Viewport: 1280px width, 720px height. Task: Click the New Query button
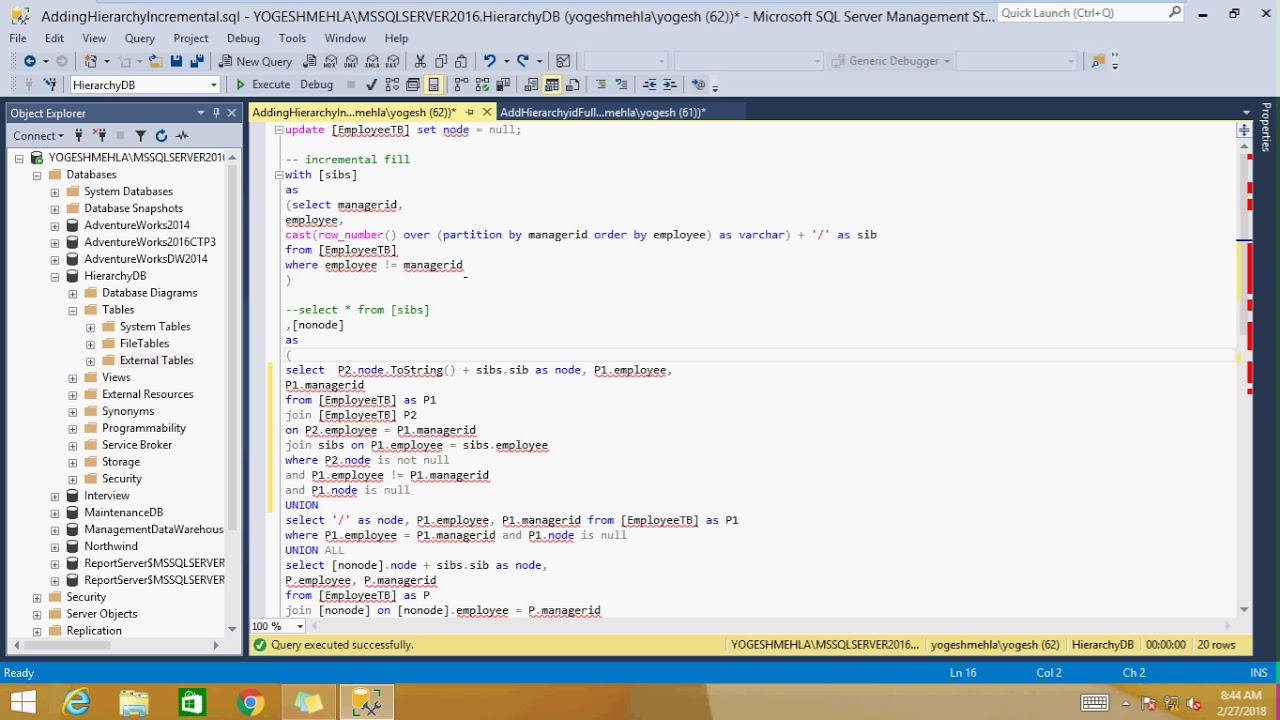(256, 61)
